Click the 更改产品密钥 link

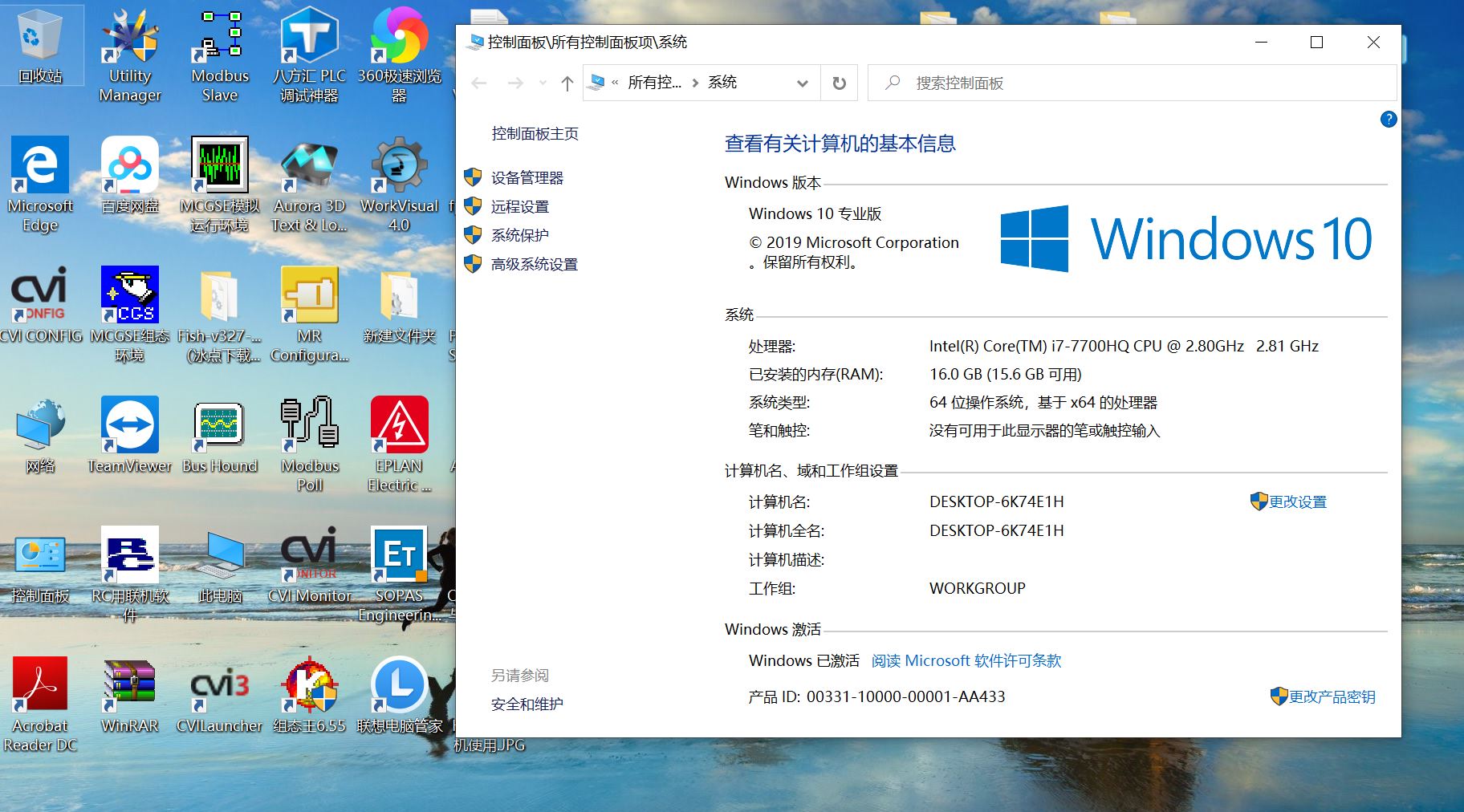click(1331, 697)
